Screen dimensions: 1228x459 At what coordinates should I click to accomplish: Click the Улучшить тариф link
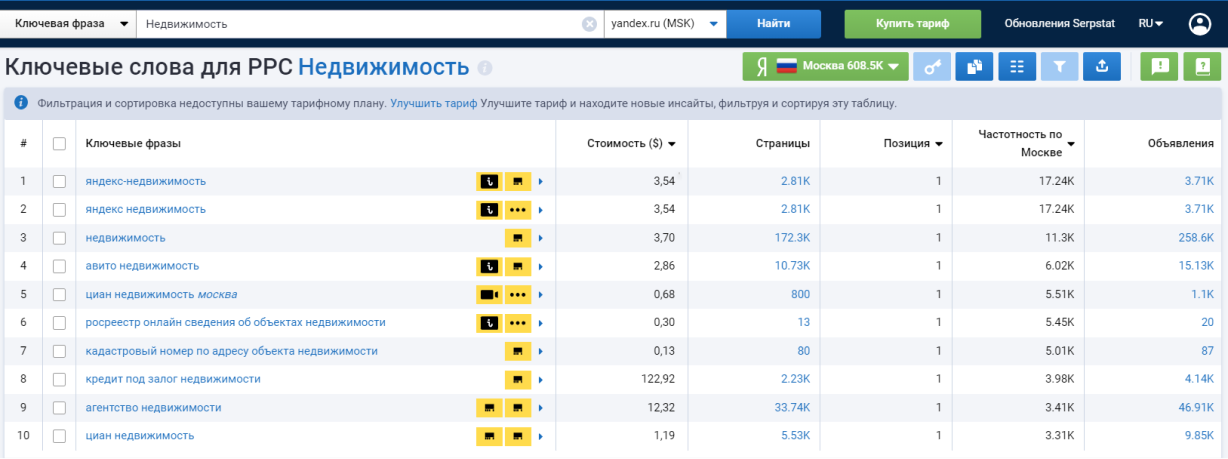(x=434, y=103)
